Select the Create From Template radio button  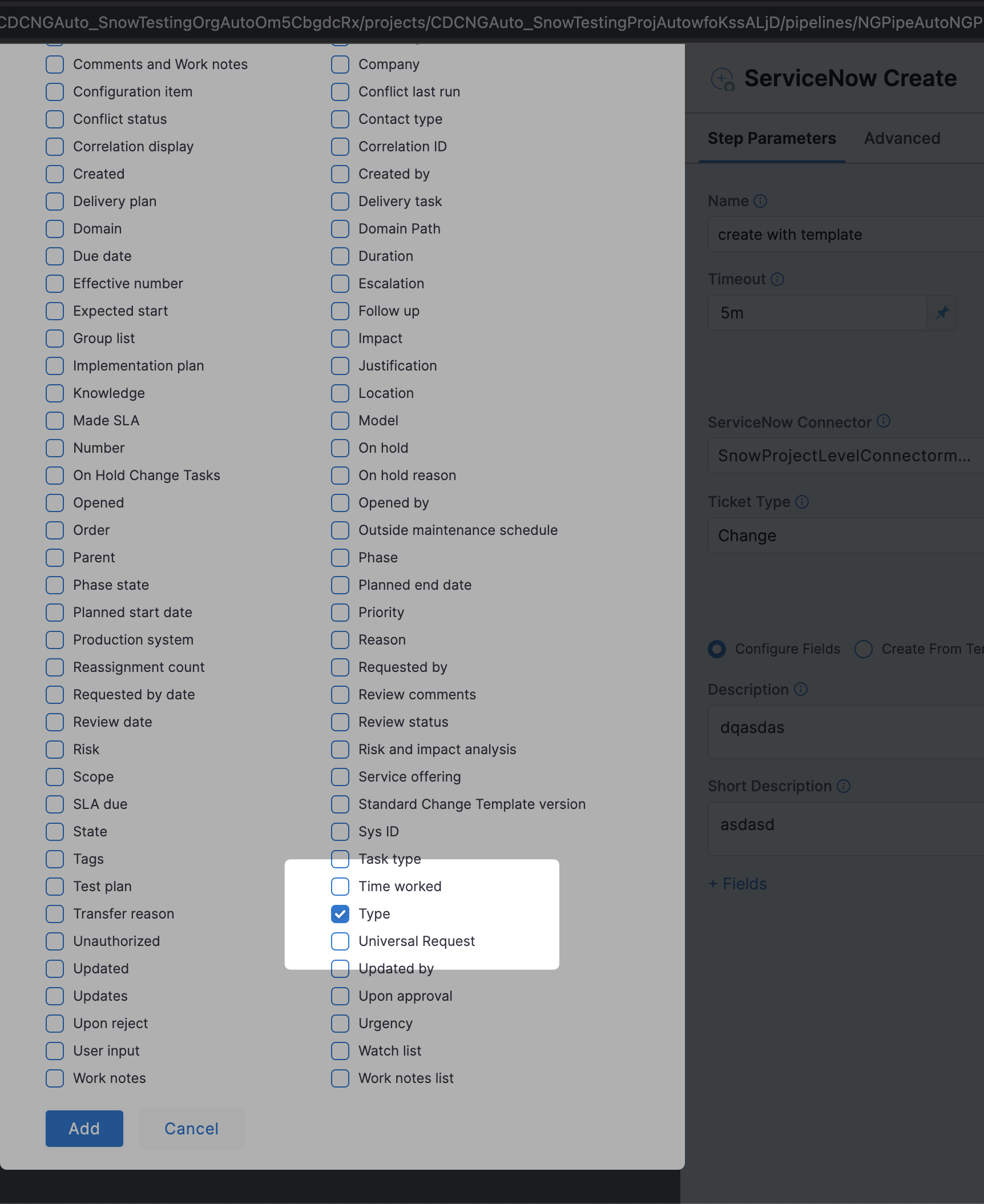coord(864,649)
